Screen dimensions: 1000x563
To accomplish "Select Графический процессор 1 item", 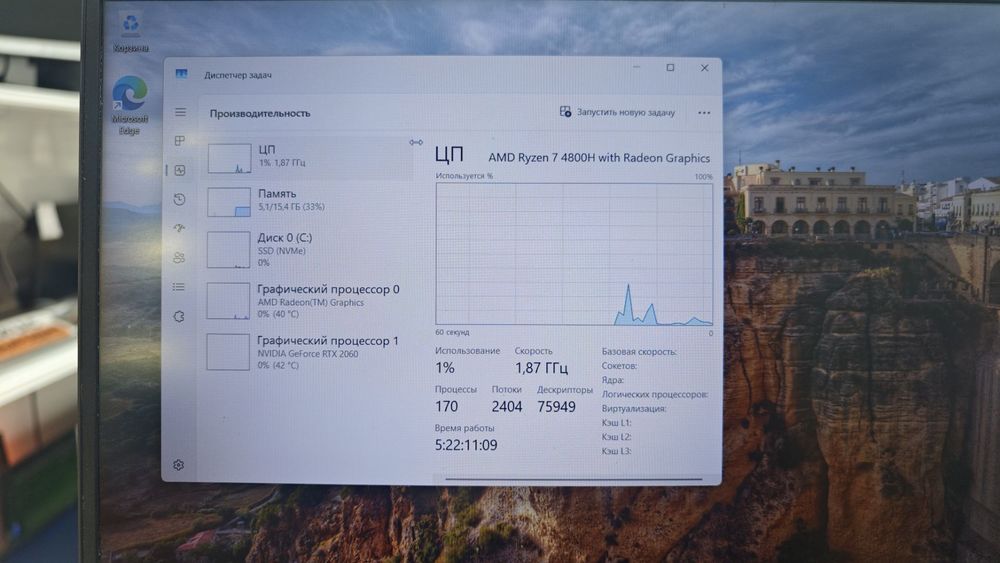I will click(x=309, y=352).
